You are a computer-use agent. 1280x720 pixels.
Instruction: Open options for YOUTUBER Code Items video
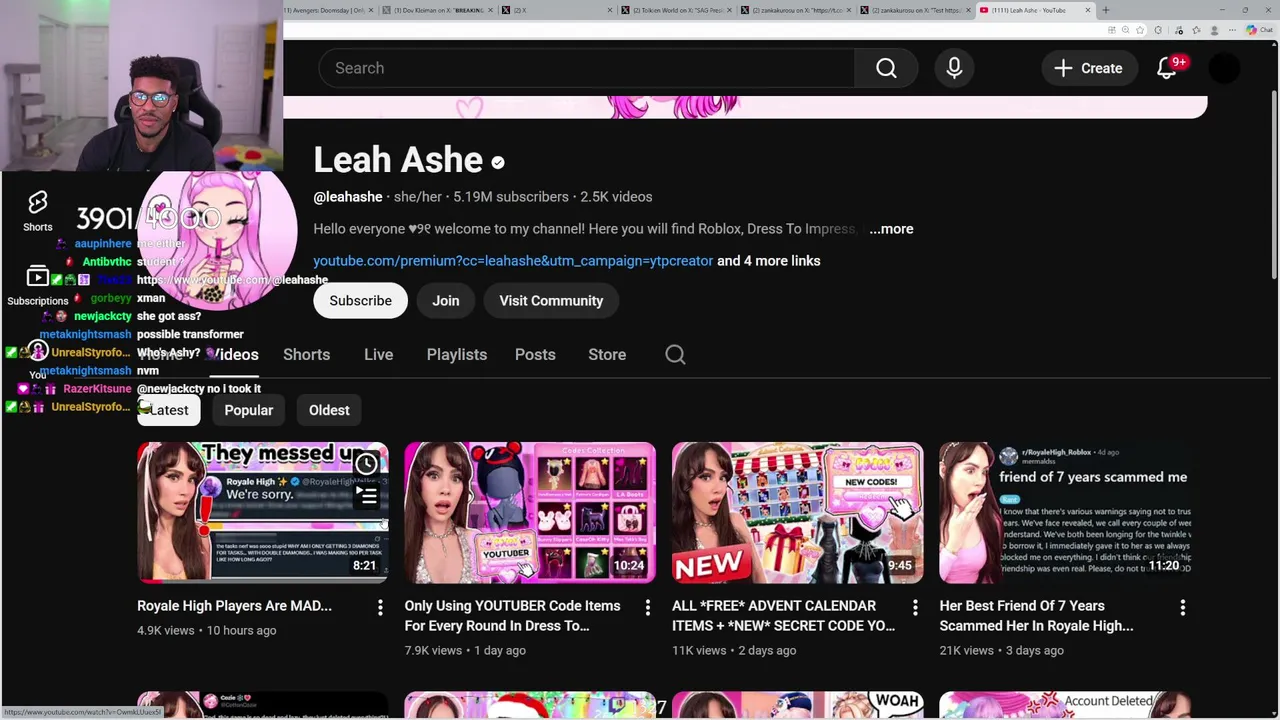tap(647, 607)
